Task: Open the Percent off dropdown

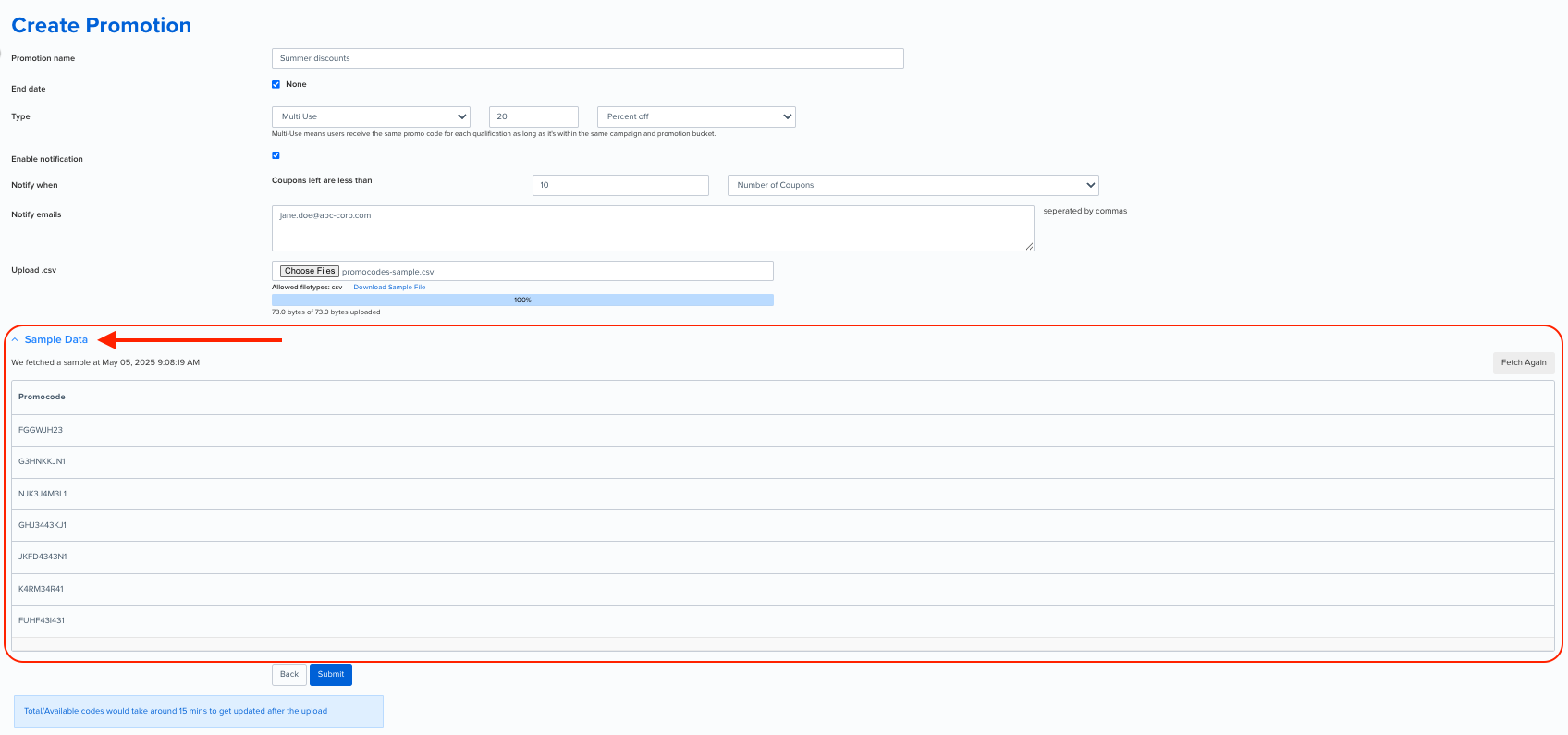Action: 696,116
